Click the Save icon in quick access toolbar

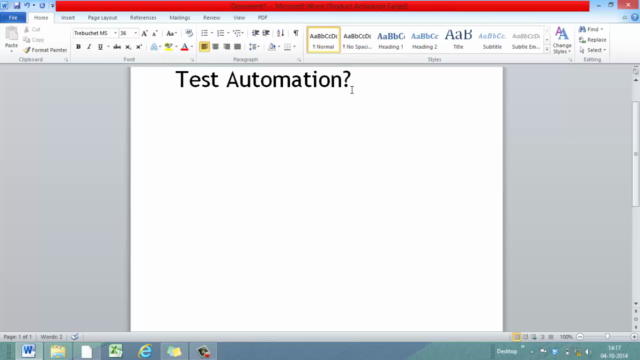(x=17, y=6)
